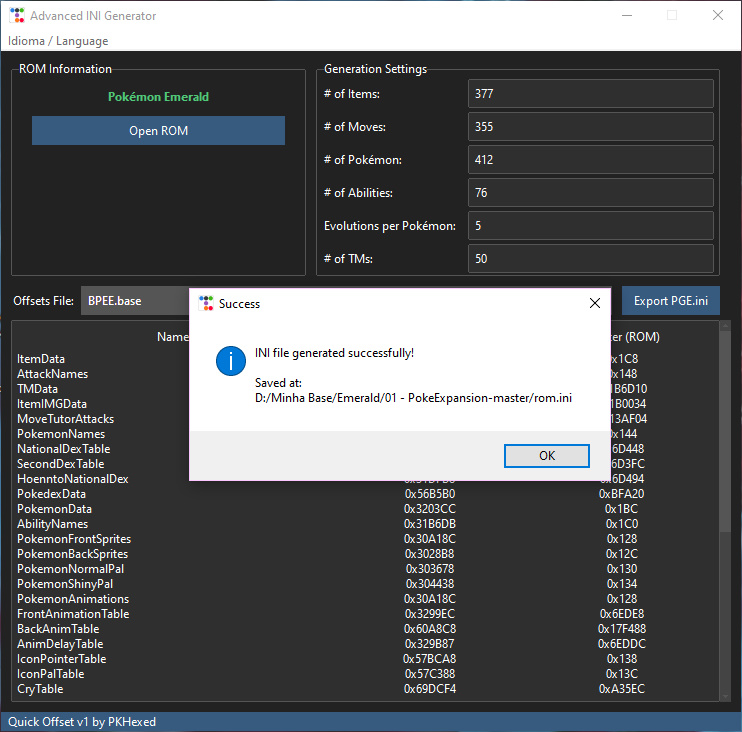The height and width of the screenshot is (732, 742).
Task: Click the Success dialog title icon
Action: (x=206, y=303)
